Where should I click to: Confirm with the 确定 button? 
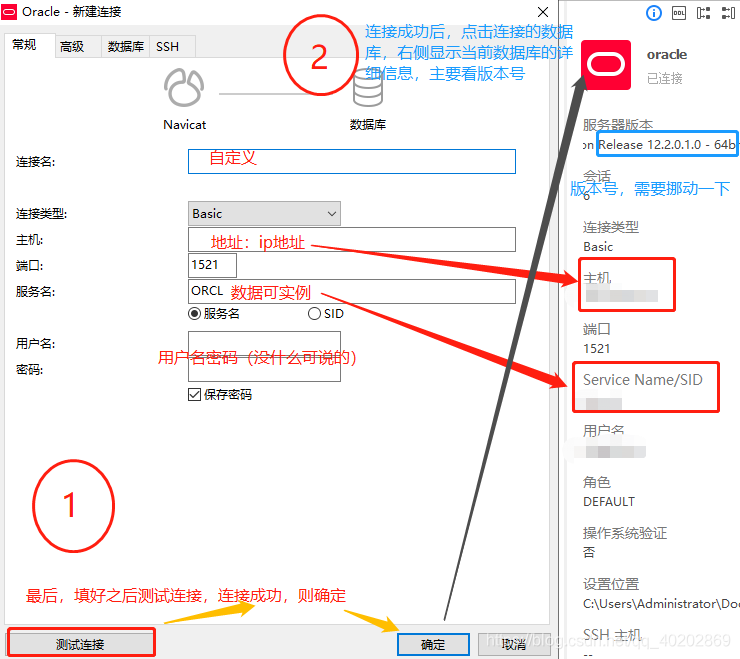433,644
